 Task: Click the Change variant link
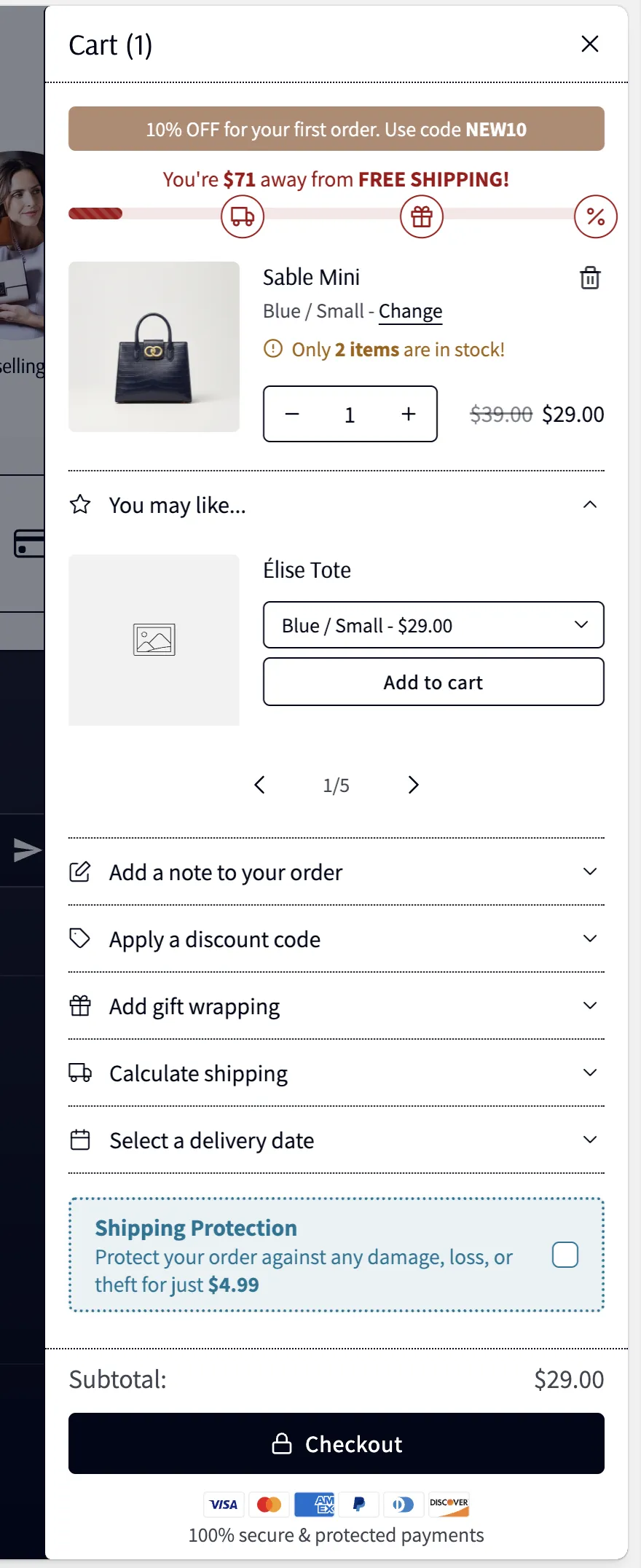pos(410,311)
